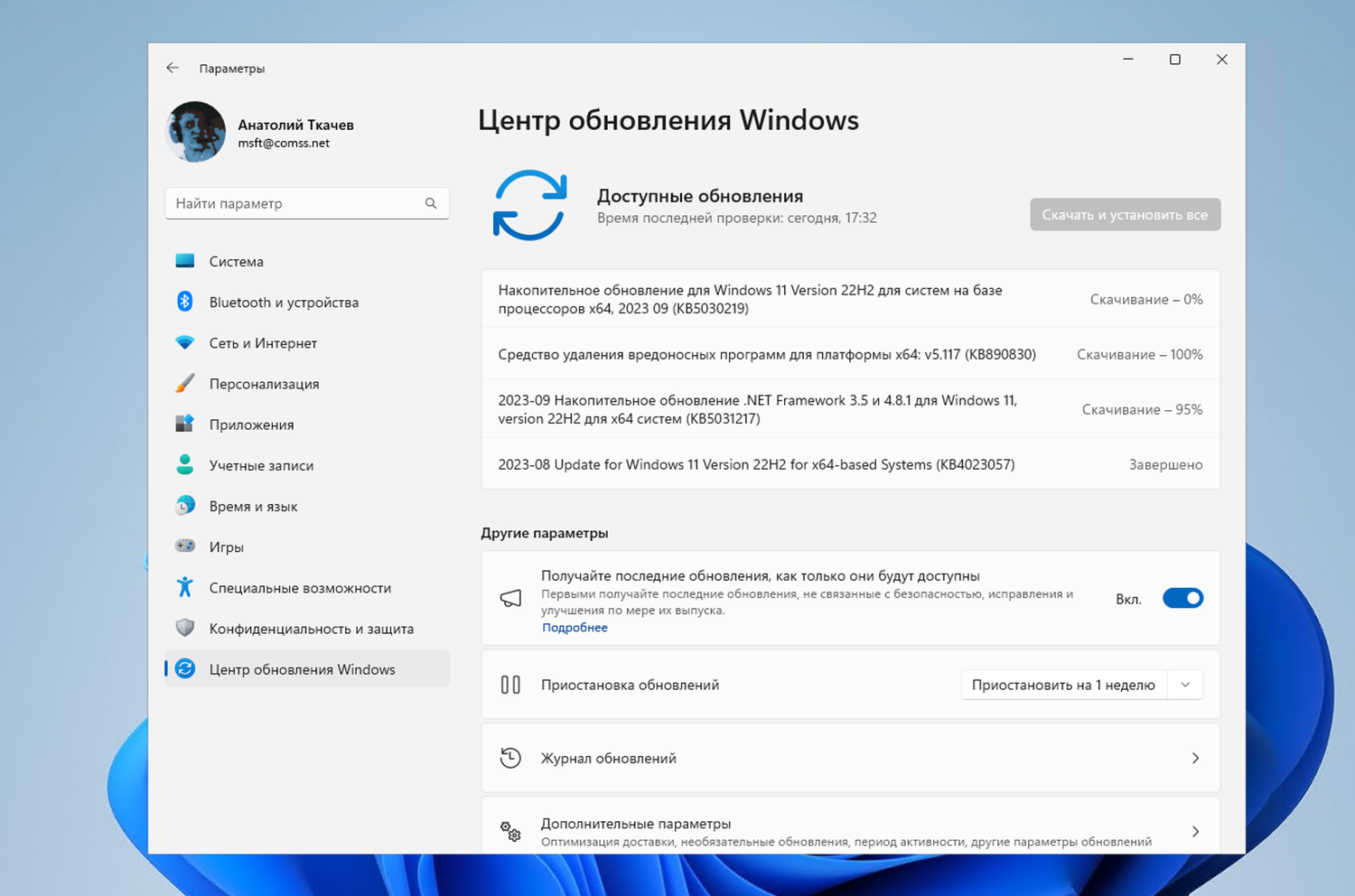Maximize the Параметры window
This screenshot has width=1355, height=896.
tap(1175, 60)
